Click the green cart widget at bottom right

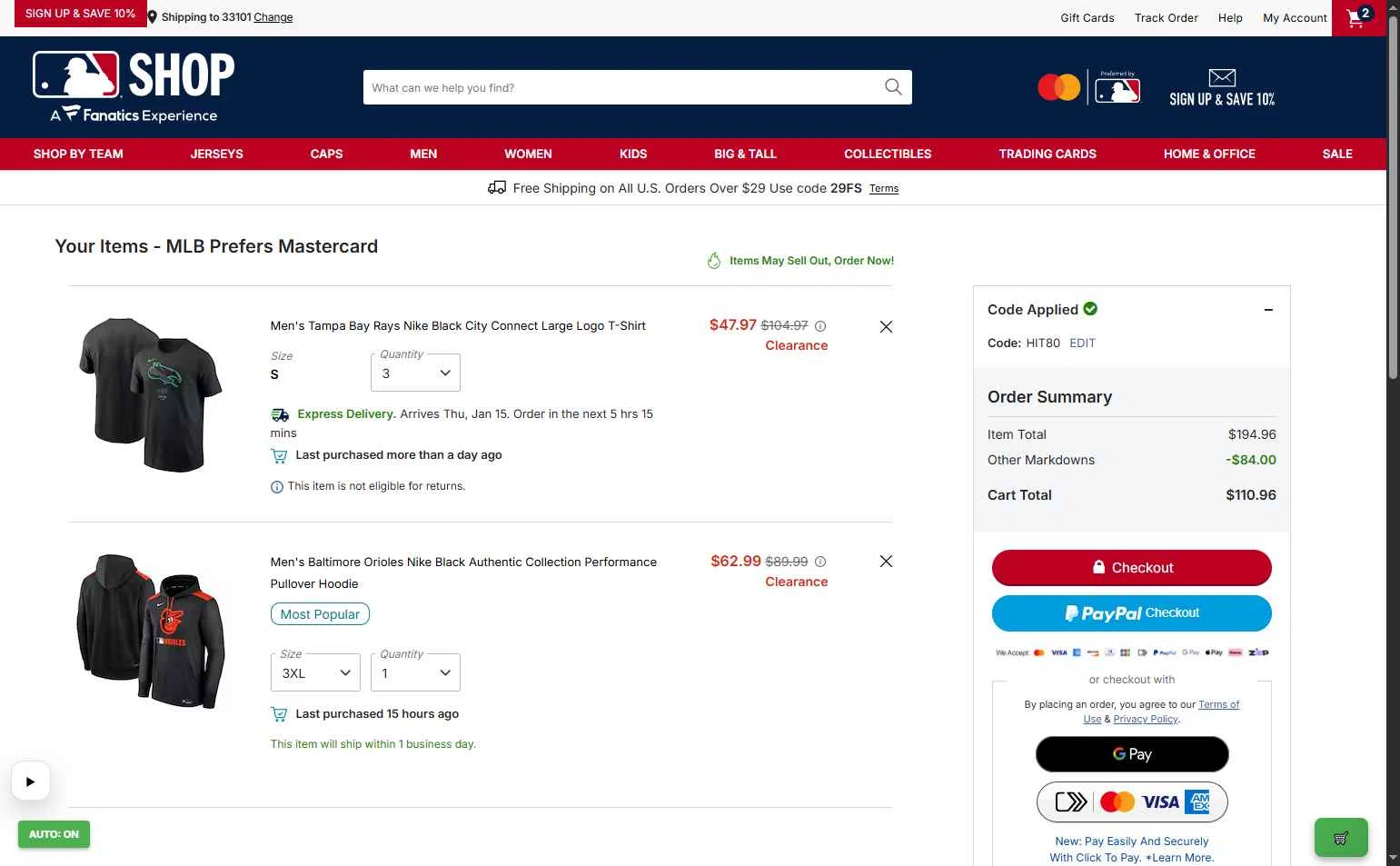1341,838
